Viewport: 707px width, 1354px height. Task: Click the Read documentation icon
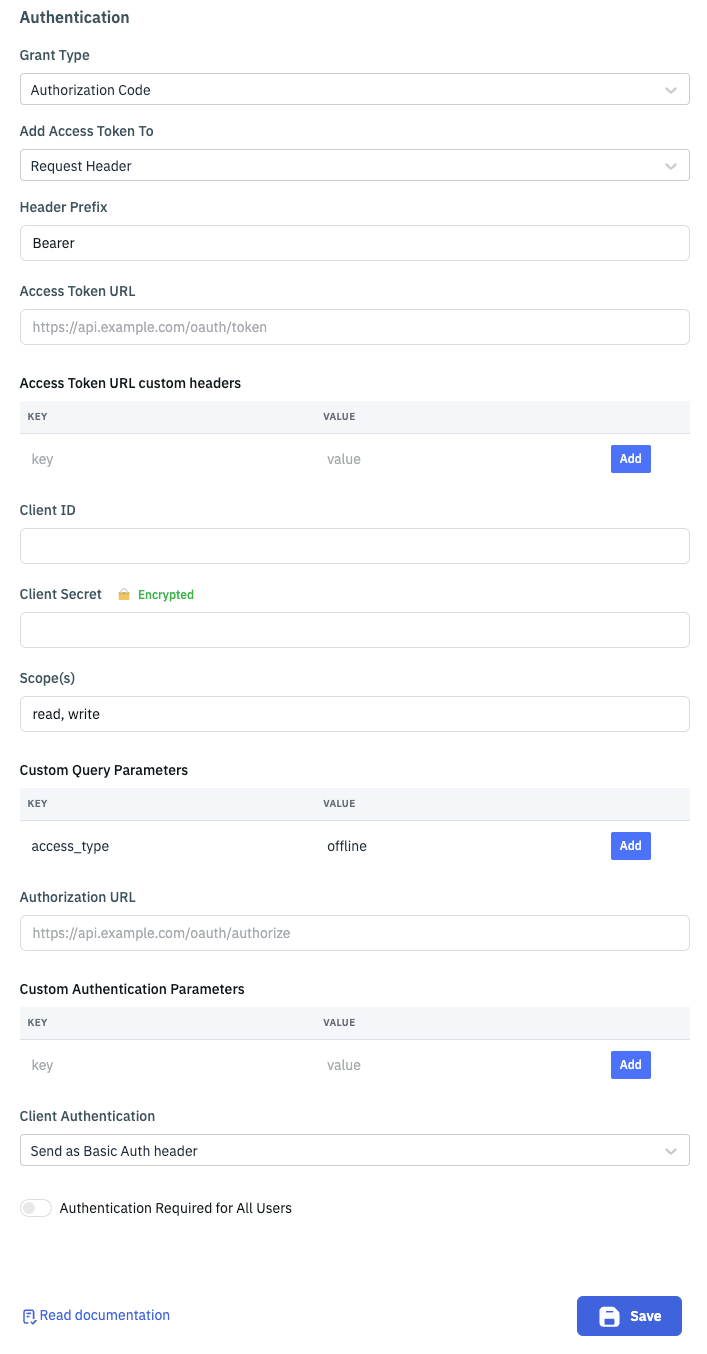[30, 1316]
